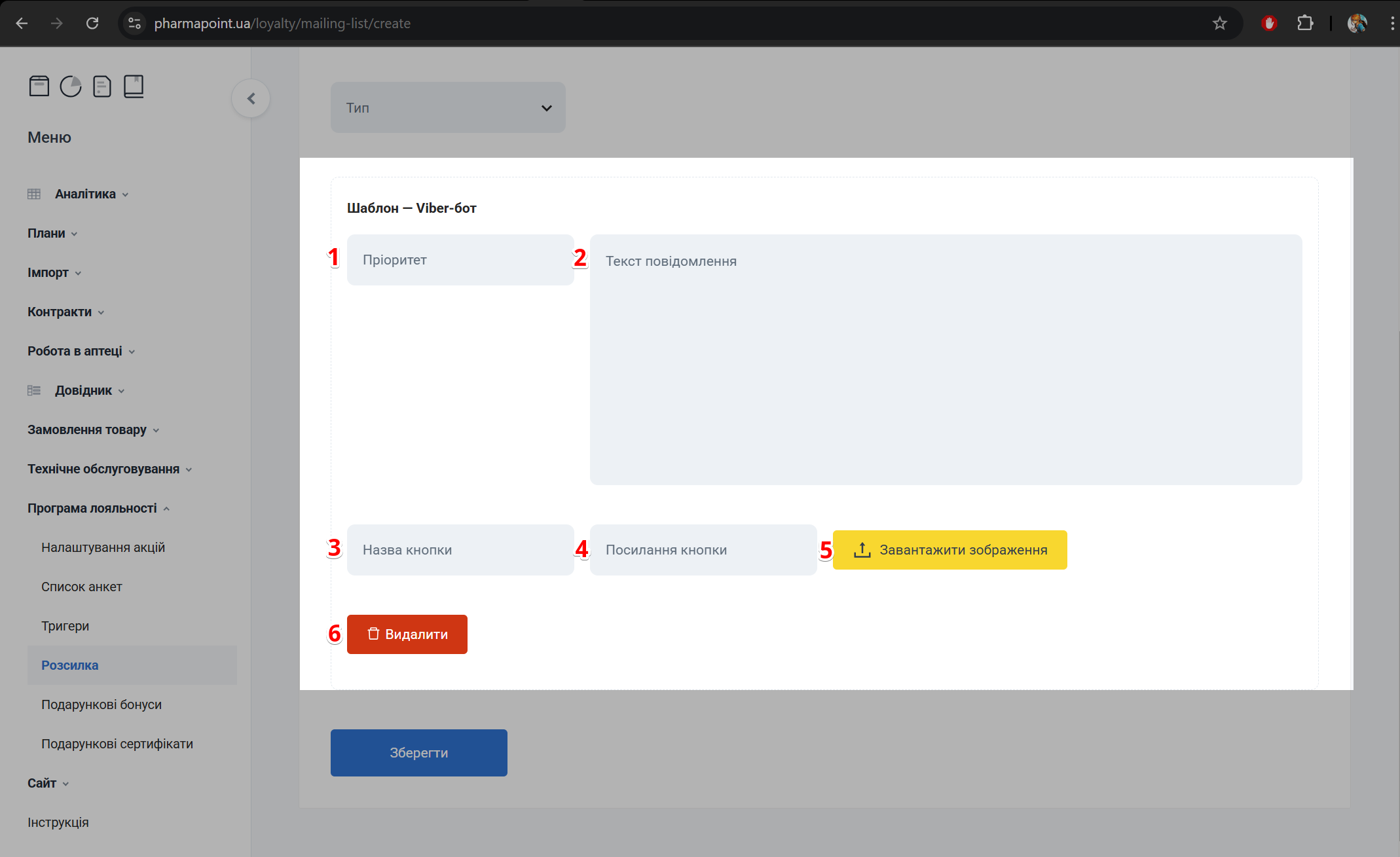Reload the page
Viewport: 1400px width, 857px height.
(x=92, y=24)
